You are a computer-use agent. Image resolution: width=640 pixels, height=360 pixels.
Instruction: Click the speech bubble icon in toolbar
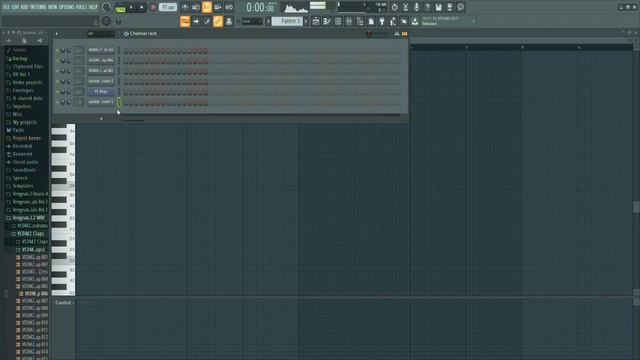460,7
